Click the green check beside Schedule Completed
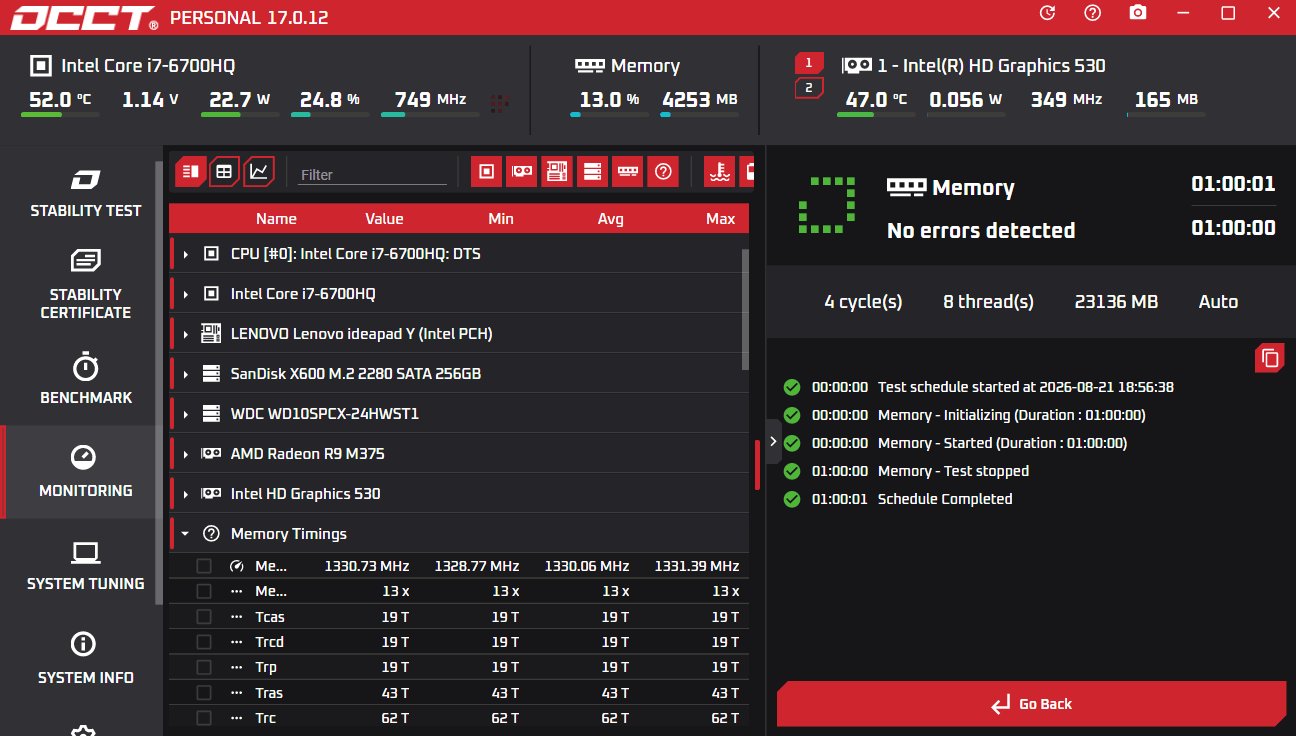This screenshot has height=736, width=1296. (x=792, y=499)
